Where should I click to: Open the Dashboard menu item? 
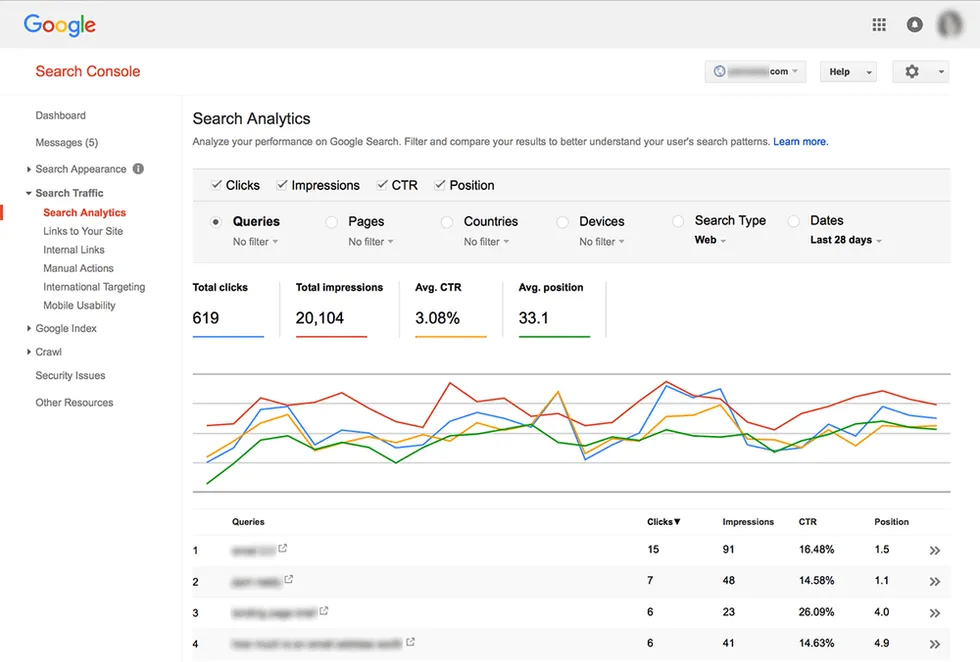(x=61, y=116)
